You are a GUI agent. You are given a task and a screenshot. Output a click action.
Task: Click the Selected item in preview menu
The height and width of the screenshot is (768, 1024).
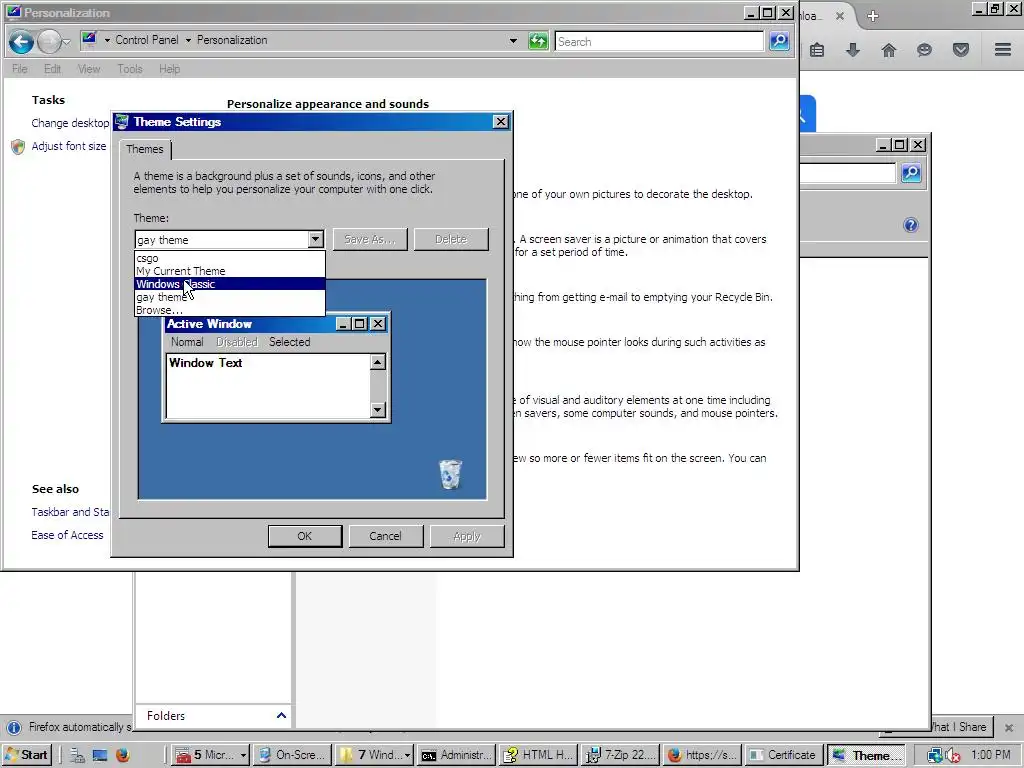[x=289, y=342]
